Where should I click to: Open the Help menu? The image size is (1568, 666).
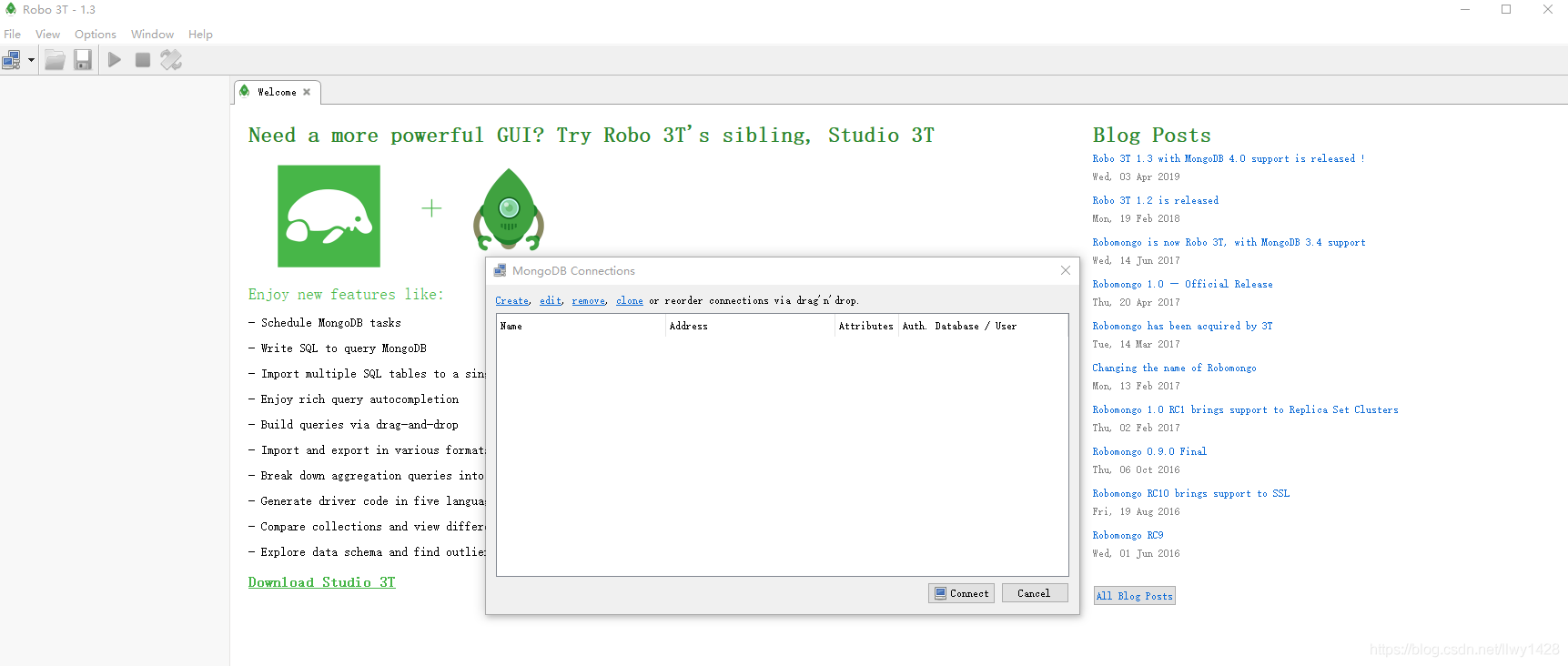(x=200, y=35)
